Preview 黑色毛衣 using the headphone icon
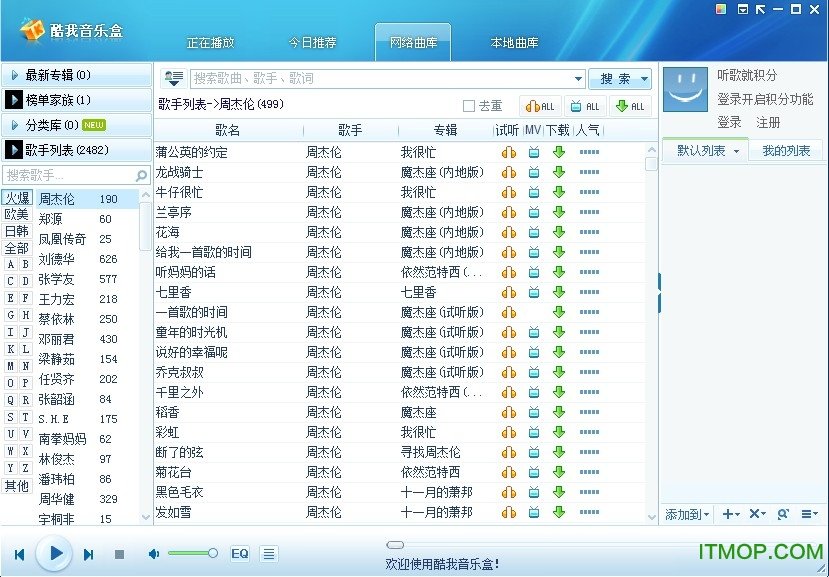Image resolution: width=829 pixels, height=577 pixels. 509,492
